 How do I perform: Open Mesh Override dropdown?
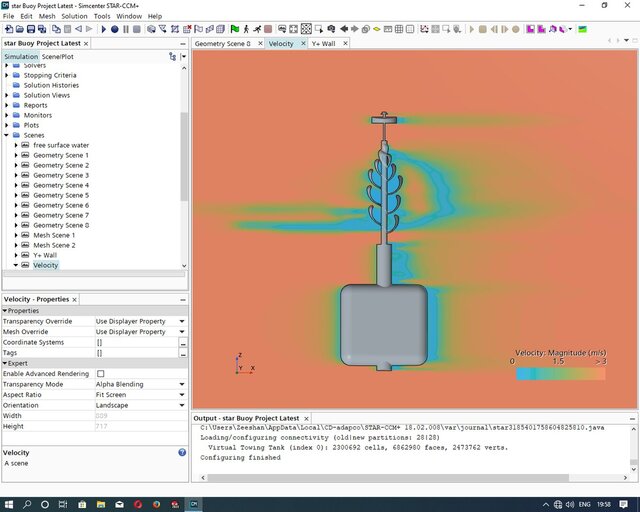[182, 332]
